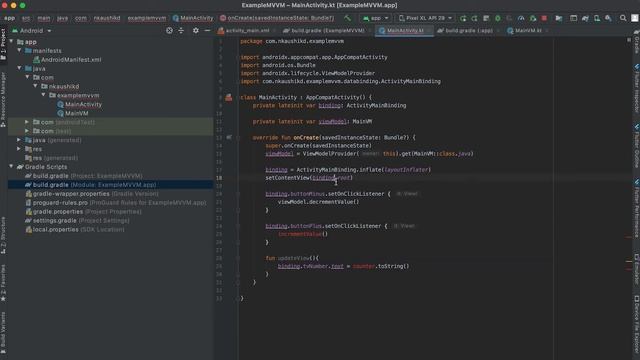Click the incrementValue() unresolved reference
The image size is (640, 360).
[x=303, y=234]
